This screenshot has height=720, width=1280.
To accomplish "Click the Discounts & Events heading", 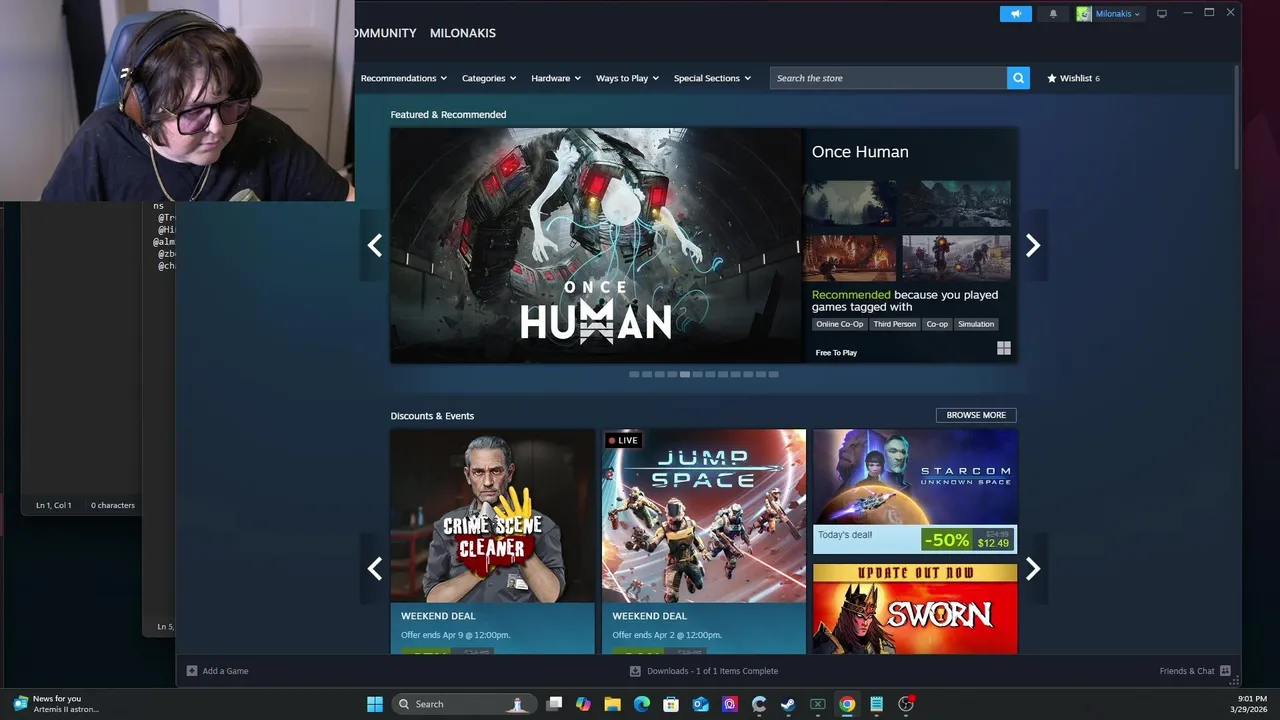I will coord(432,416).
